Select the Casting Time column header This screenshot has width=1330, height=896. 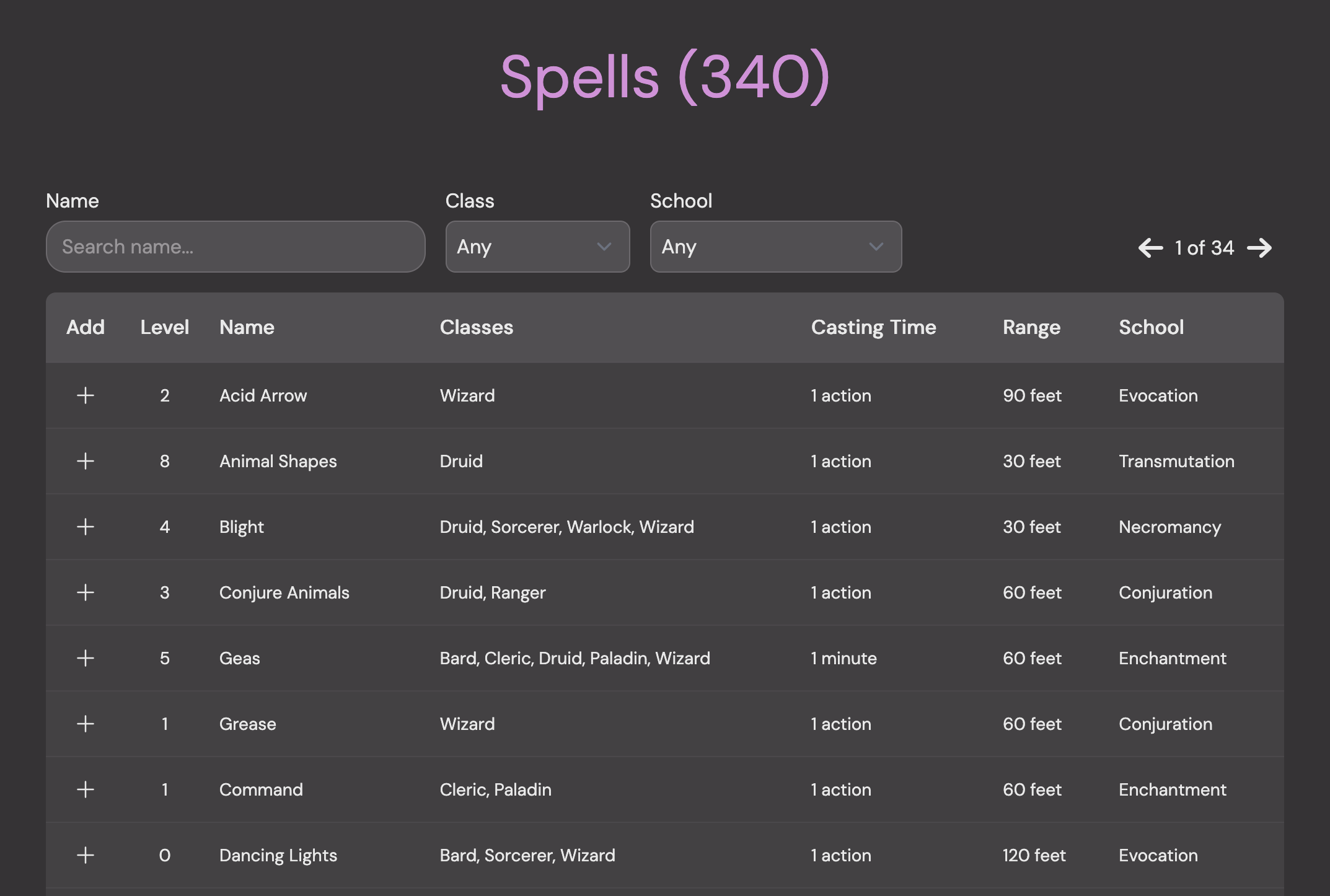point(873,327)
